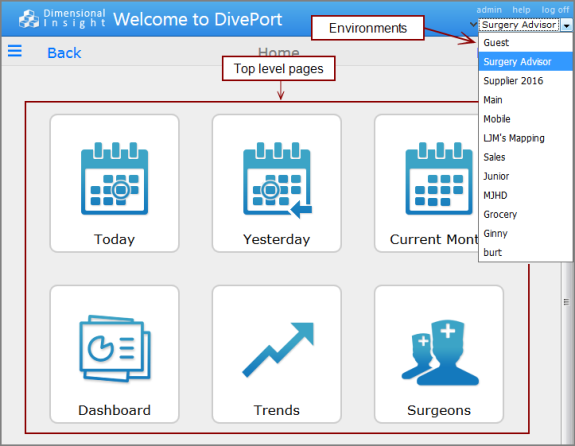Switch to the Grocery environment

525,214
